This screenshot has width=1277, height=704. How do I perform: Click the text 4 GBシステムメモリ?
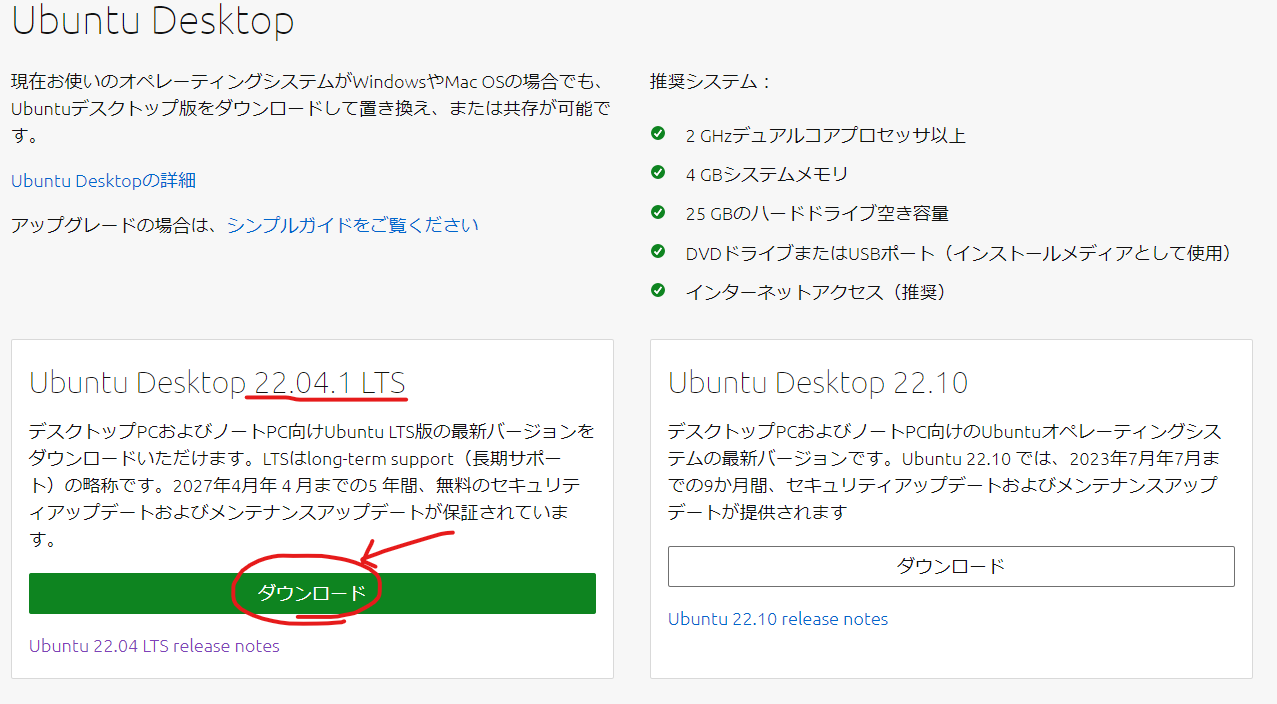coord(767,174)
